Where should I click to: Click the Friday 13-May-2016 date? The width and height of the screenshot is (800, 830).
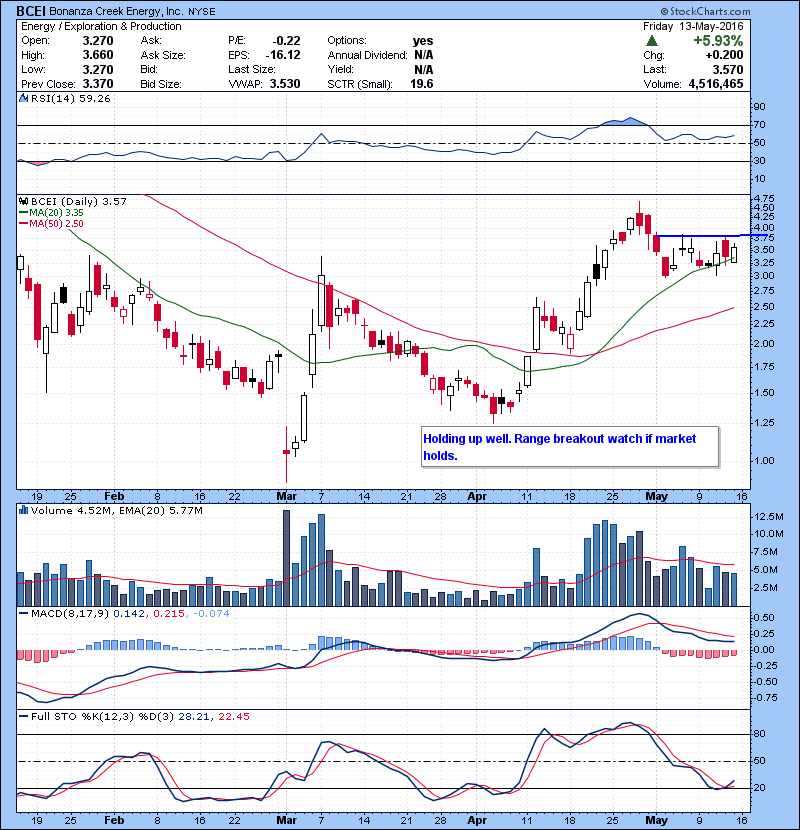[693, 26]
